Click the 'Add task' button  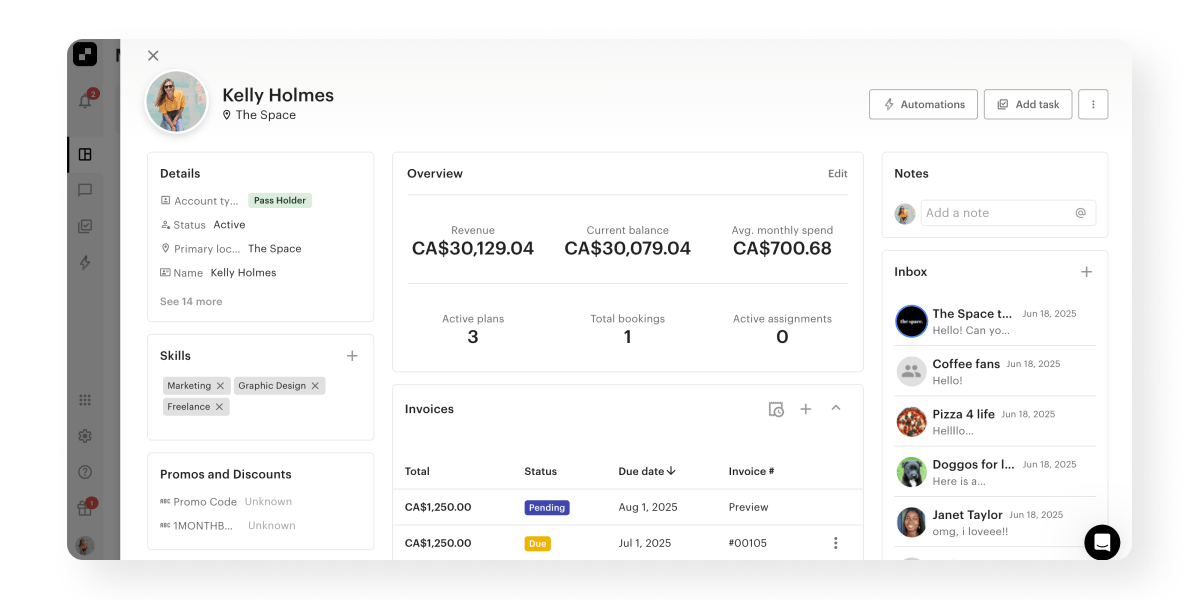(x=1027, y=104)
